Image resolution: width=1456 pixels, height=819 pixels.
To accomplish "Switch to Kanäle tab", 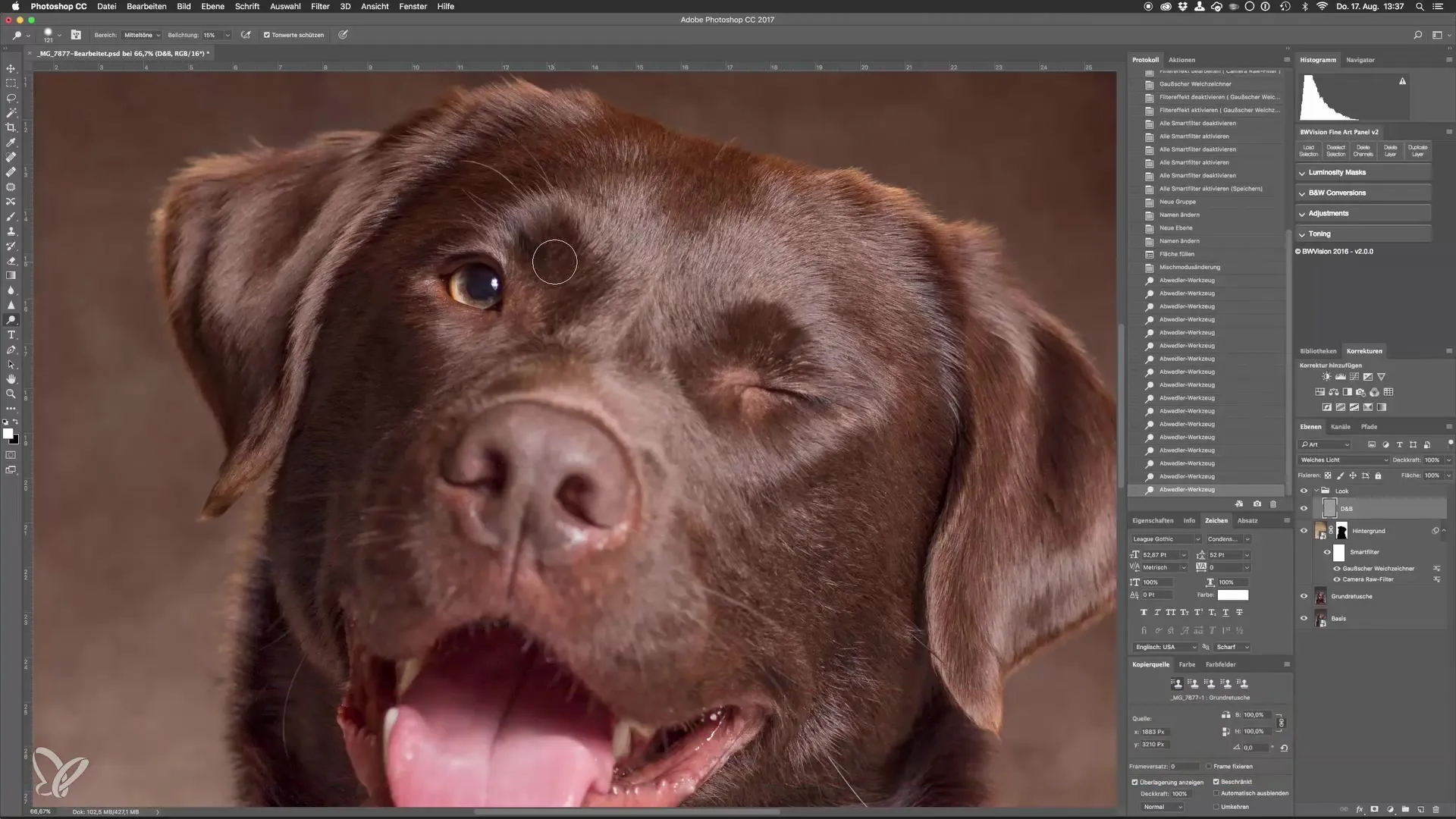I will point(1340,427).
